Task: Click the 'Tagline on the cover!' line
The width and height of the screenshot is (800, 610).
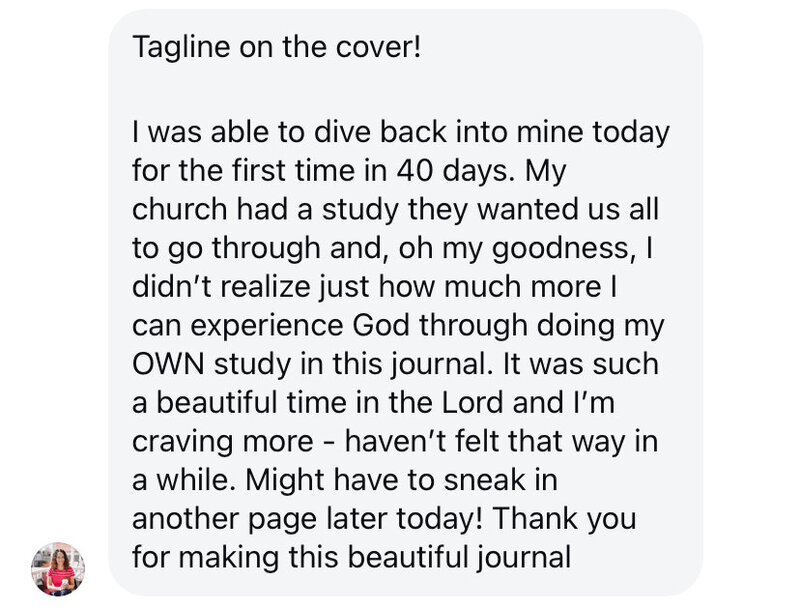Action: pyautogui.click(x=277, y=47)
